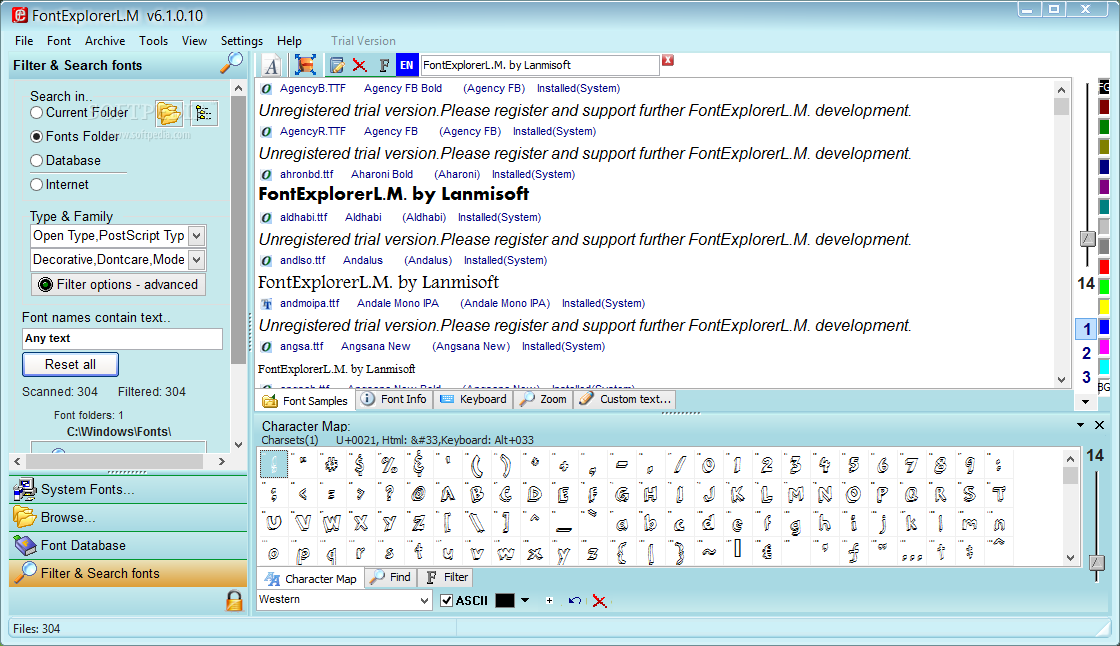Viewport: 1120px width, 646px height.
Task: Click the edit sample text notepad icon
Action: click(336, 66)
